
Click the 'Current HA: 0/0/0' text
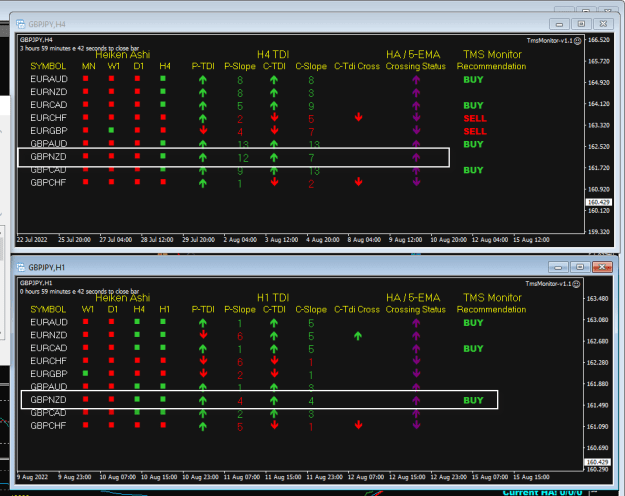tap(542, 492)
